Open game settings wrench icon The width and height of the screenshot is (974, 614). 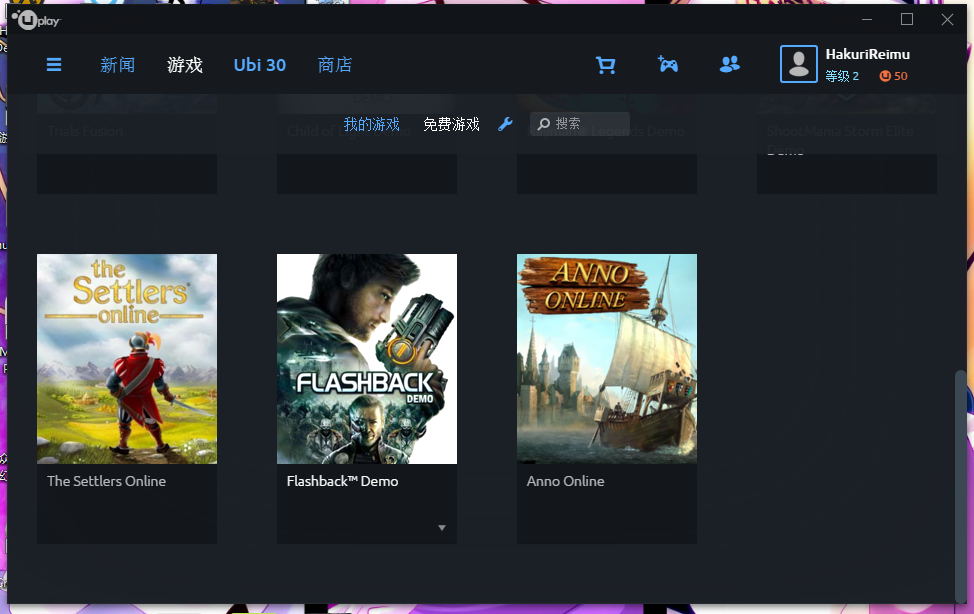505,124
